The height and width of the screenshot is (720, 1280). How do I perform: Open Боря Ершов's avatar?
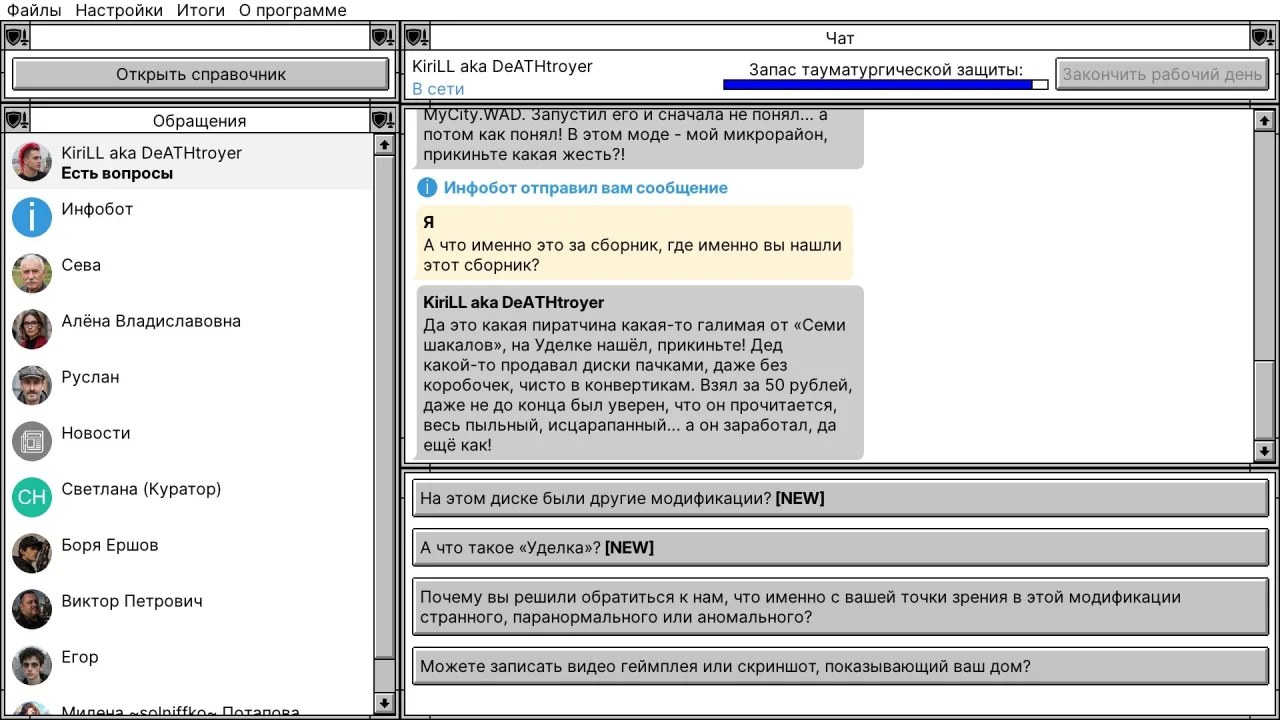click(x=32, y=554)
